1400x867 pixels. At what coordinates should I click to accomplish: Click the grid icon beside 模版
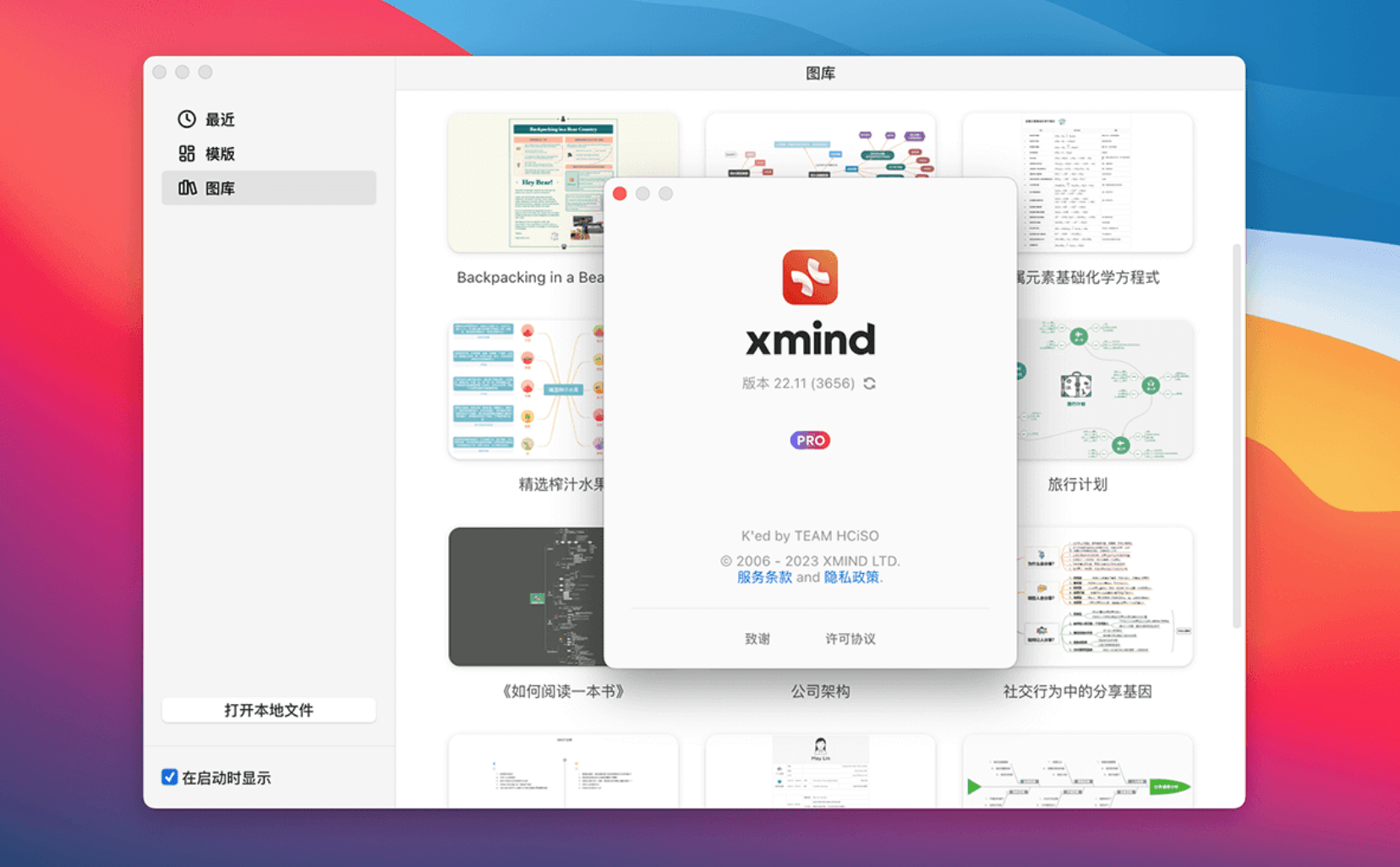[x=187, y=153]
